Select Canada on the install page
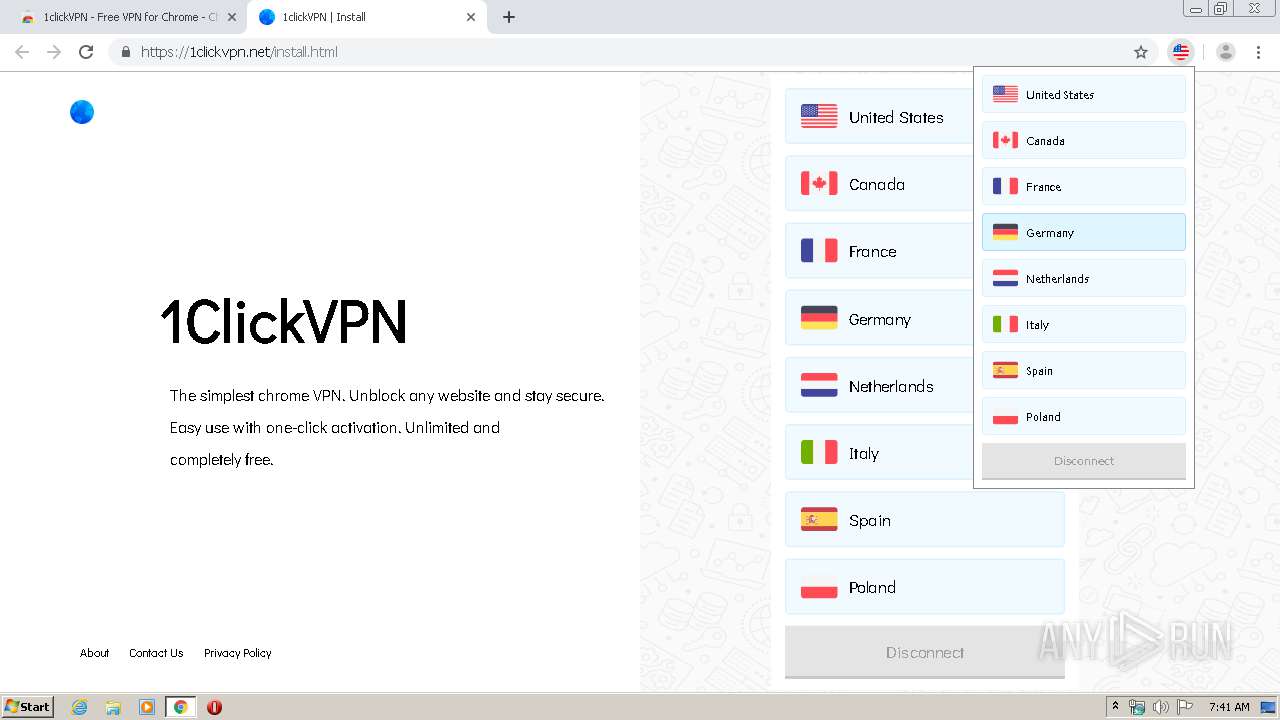The height and width of the screenshot is (720, 1280). pos(879,184)
